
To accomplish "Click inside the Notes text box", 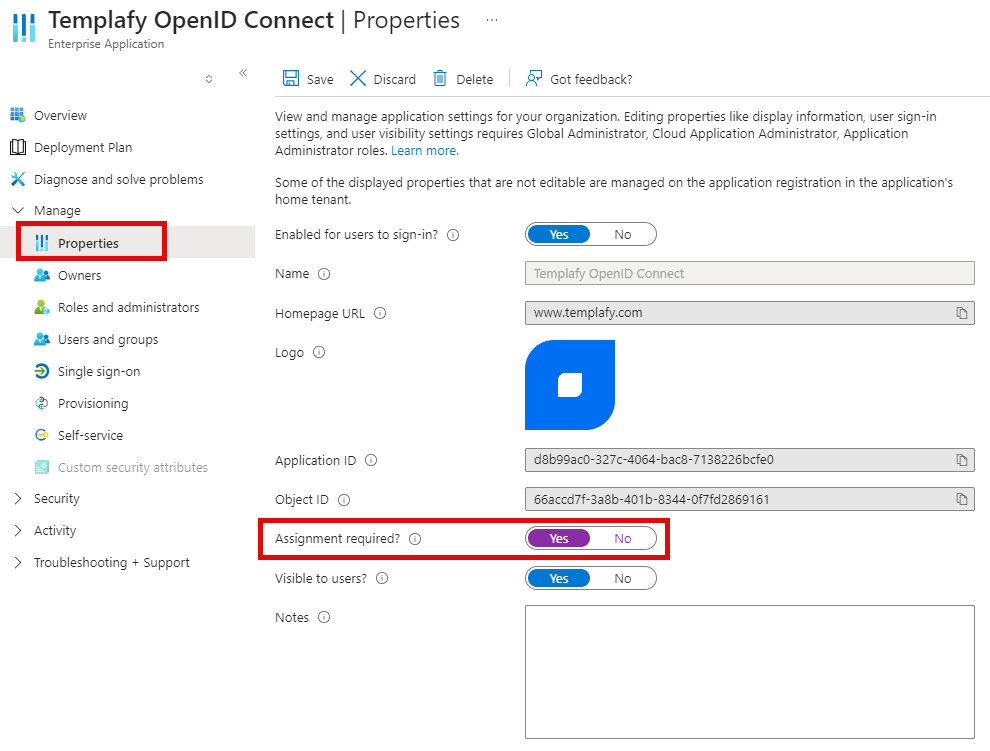I will [x=750, y=670].
